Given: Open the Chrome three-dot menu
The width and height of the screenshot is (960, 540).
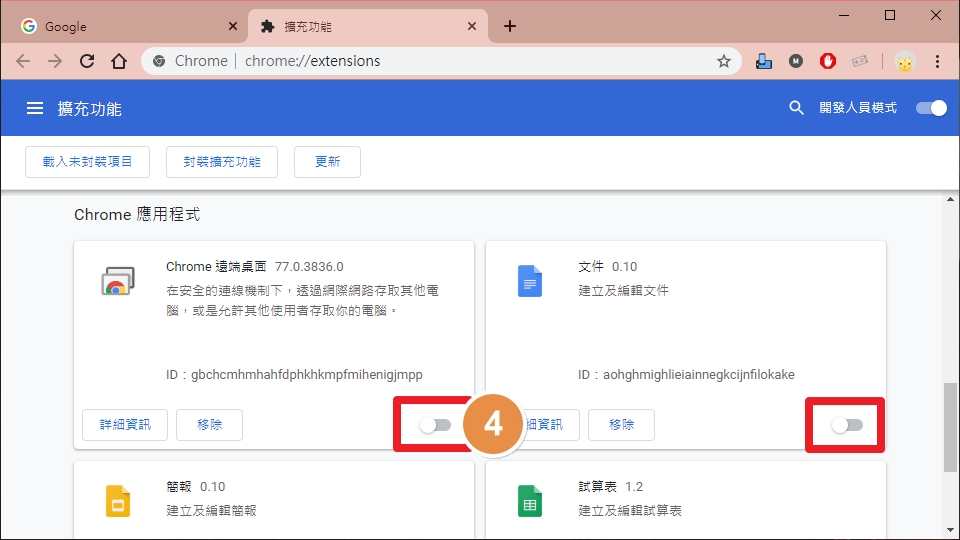Looking at the screenshot, I should click(937, 61).
